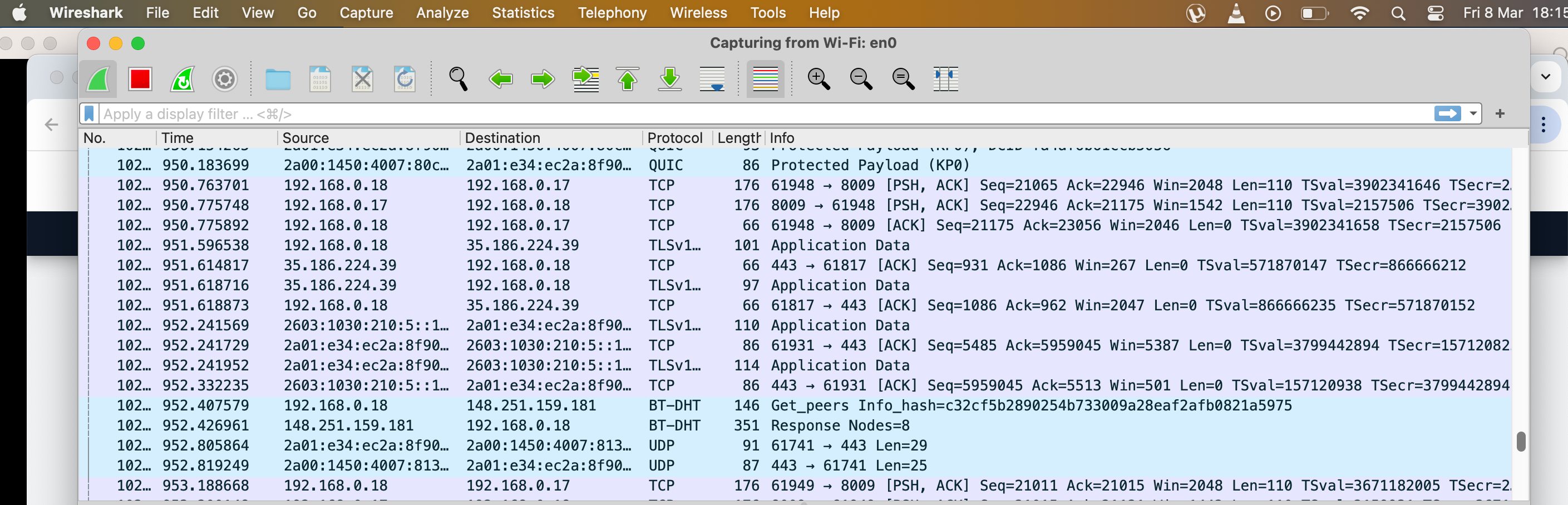Toggle packet list colorization rules
The image size is (1568, 505).
[765, 79]
